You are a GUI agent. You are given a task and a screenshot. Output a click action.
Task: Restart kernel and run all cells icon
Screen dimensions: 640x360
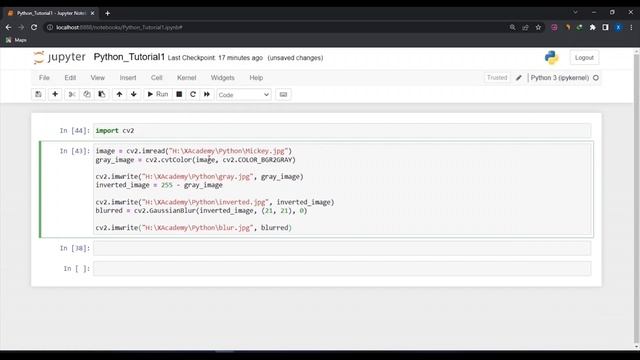(x=207, y=94)
